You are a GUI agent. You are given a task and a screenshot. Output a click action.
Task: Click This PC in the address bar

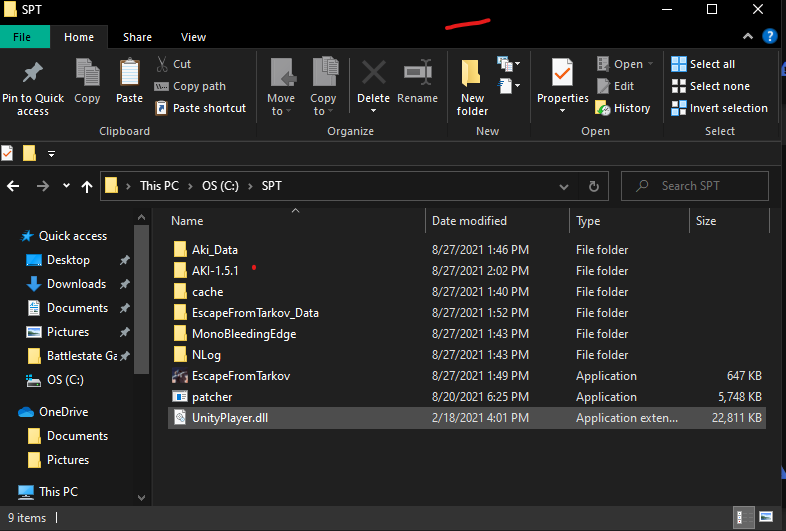pos(159,186)
